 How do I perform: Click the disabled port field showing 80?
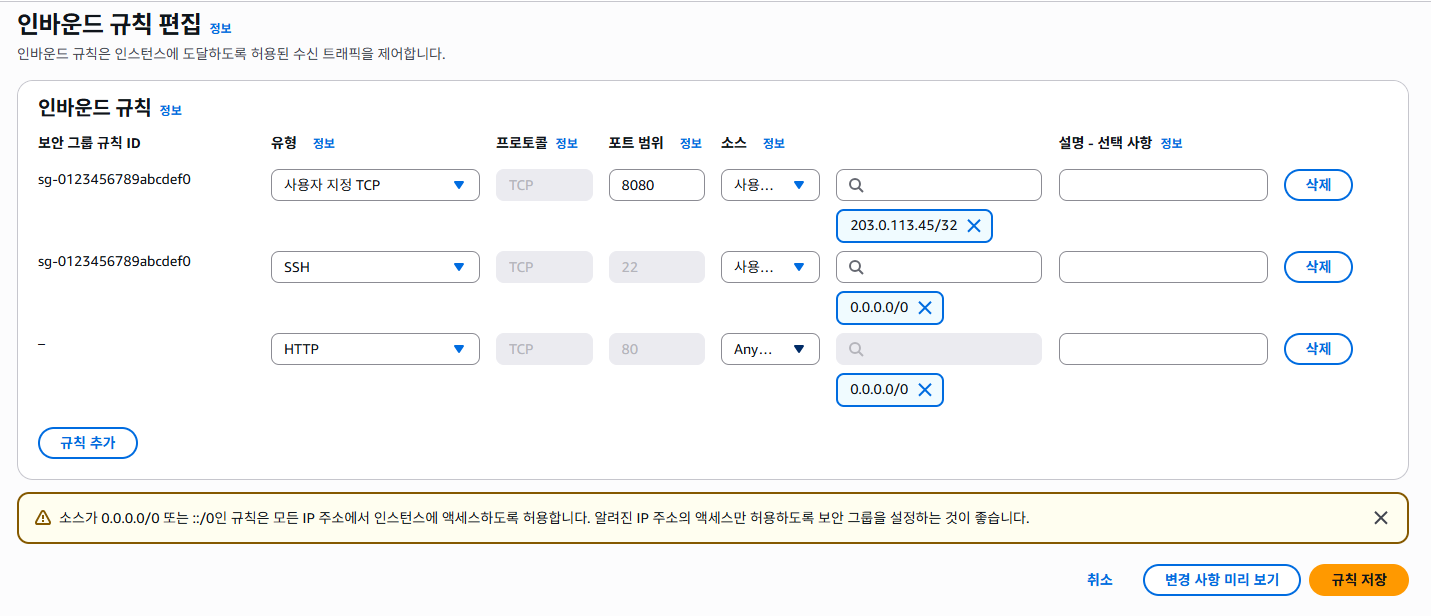pyautogui.click(x=657, y=349)
